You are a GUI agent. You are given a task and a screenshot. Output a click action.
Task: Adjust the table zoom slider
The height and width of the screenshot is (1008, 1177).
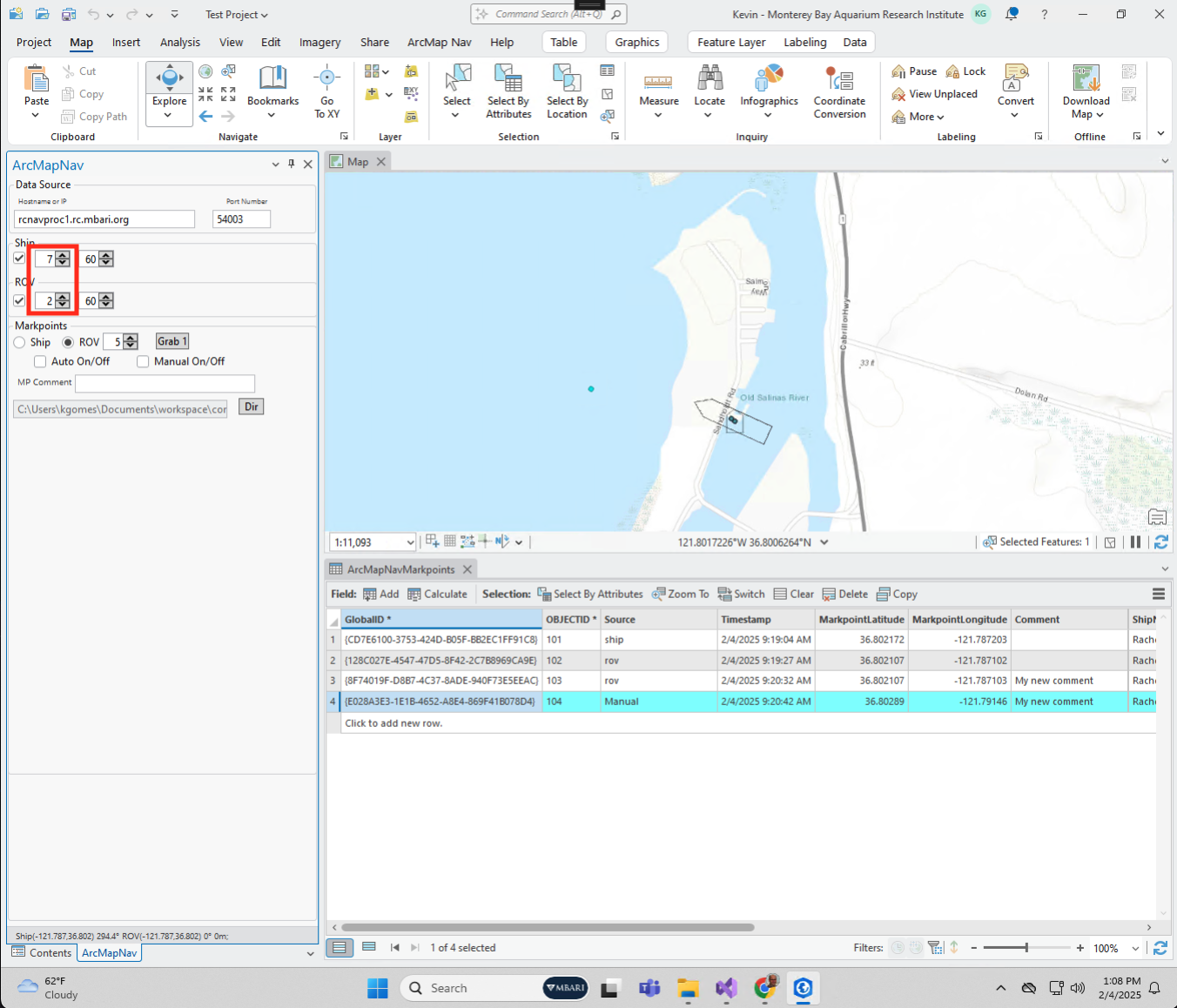[x=1026, y=948]
